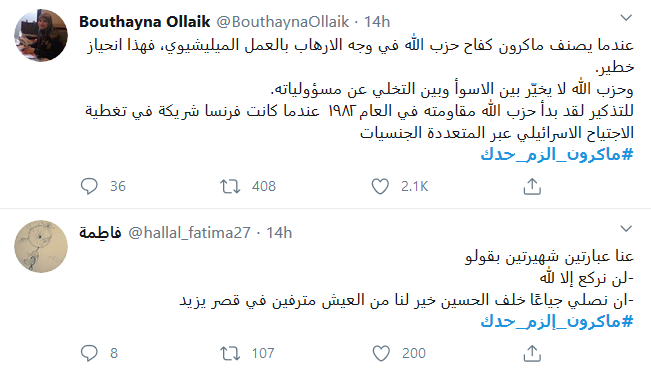Viewport: 651px width, 368px height.
Task: Expand options chevron on Bouthayna's tweet
Action: [x=626, y=17]
